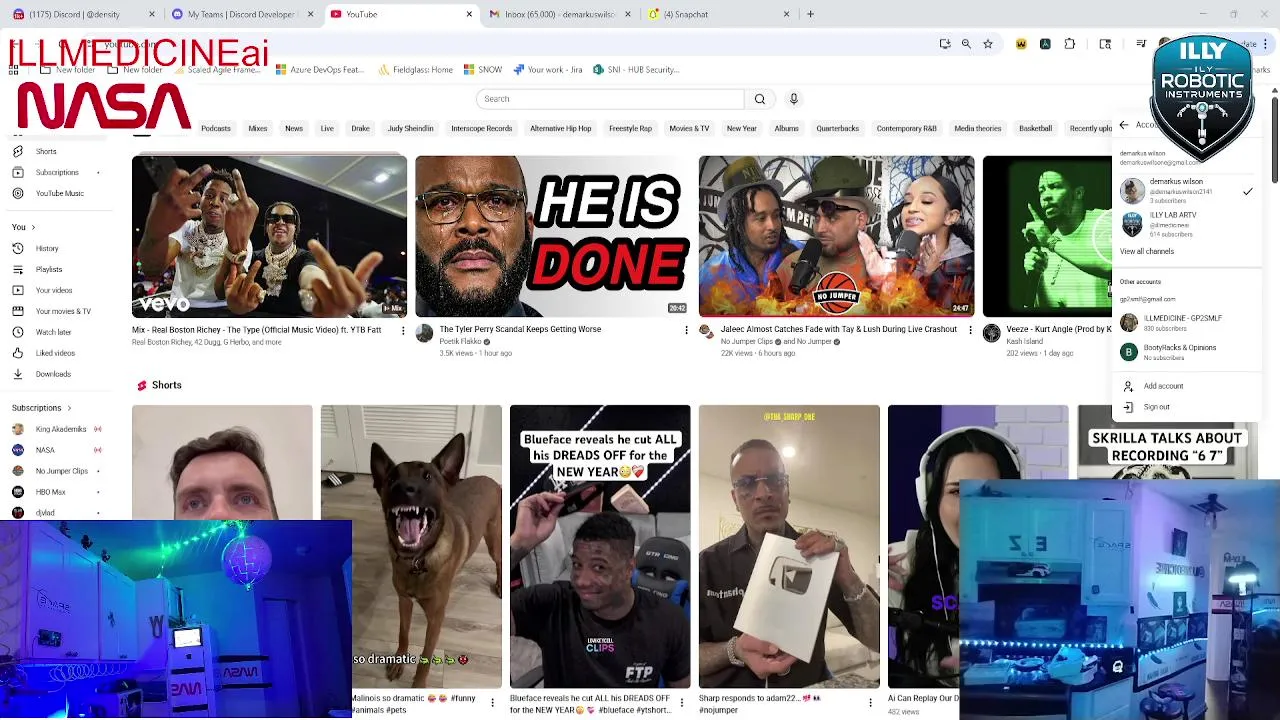This screenshot has width=1280, height=720.
Task: Open Playlists in sidebar
Action: pos(49,269)
